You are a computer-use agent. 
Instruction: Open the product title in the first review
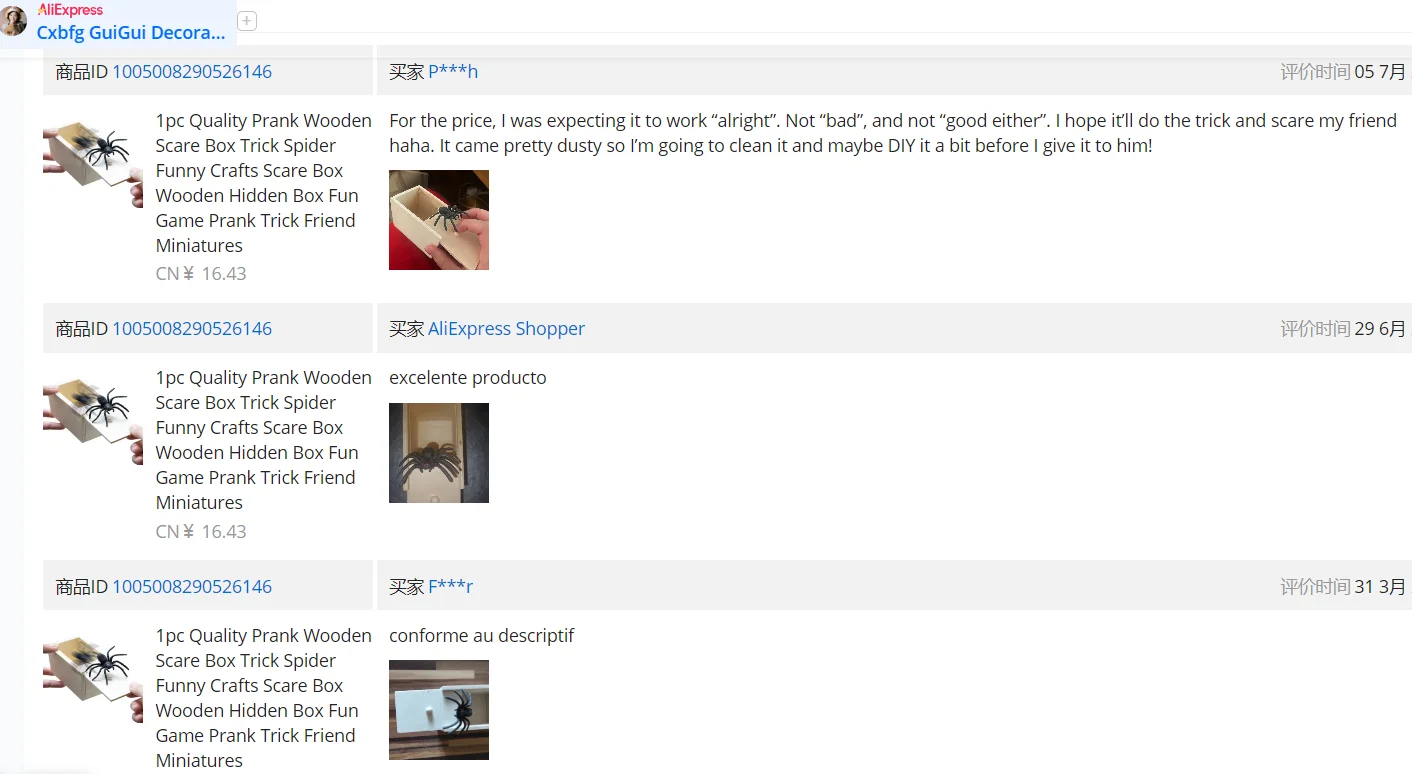click(x=264, y=183)
